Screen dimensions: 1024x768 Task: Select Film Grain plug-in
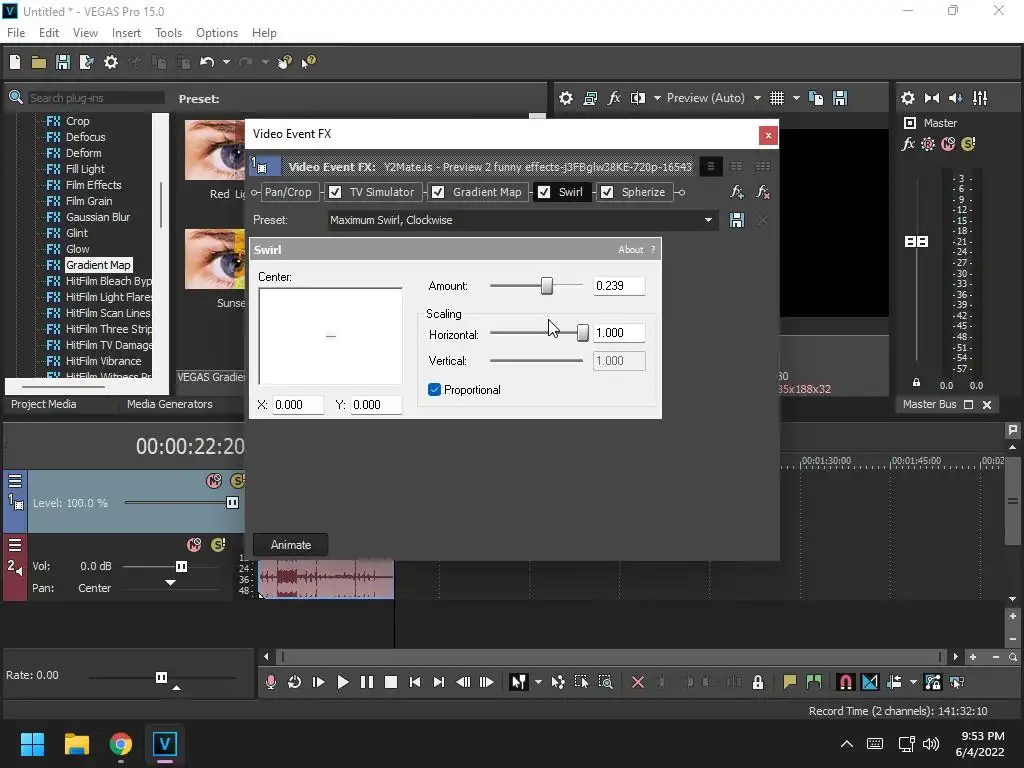(x=89, y=201)
